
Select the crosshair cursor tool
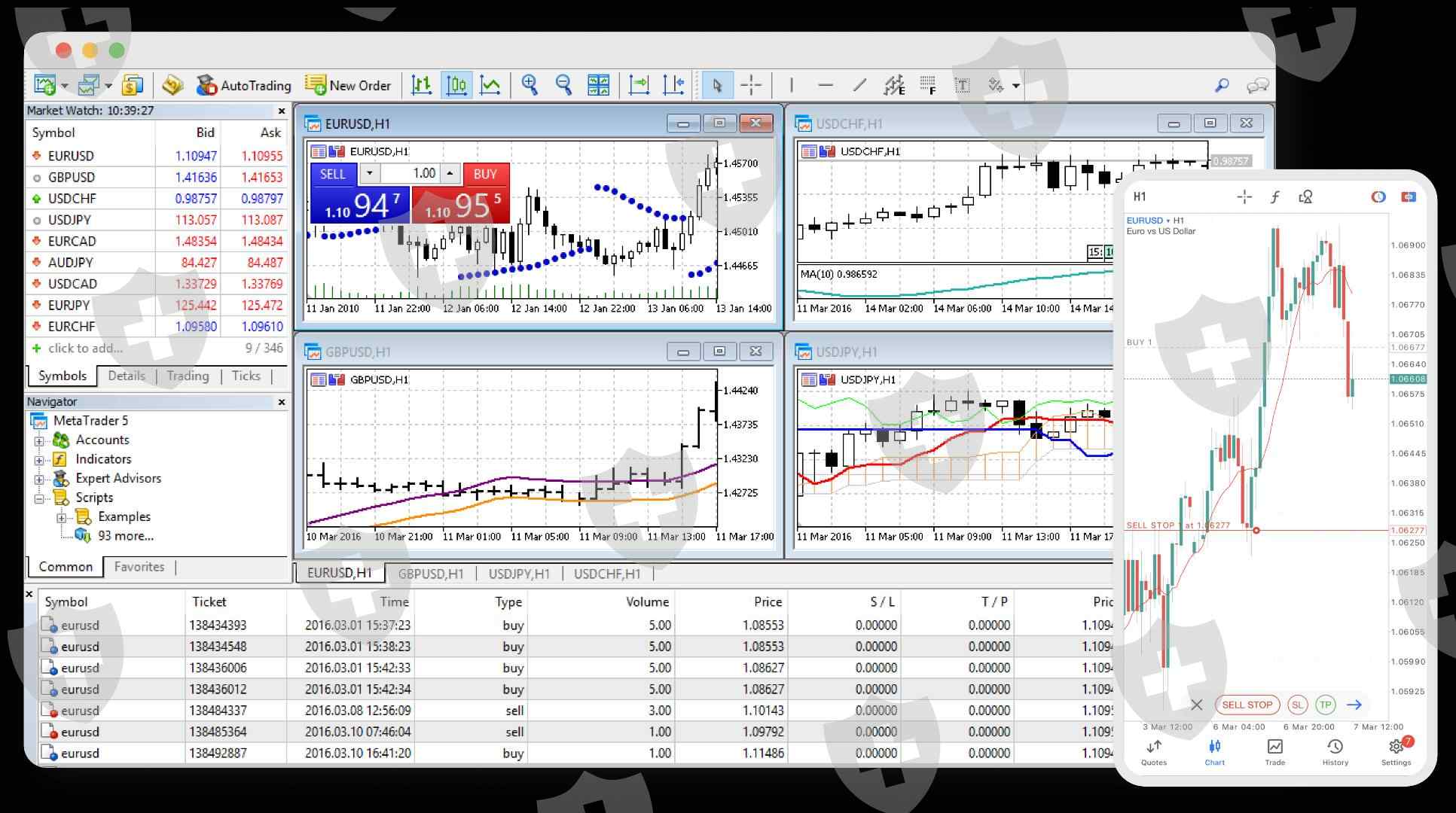point(751,85)
